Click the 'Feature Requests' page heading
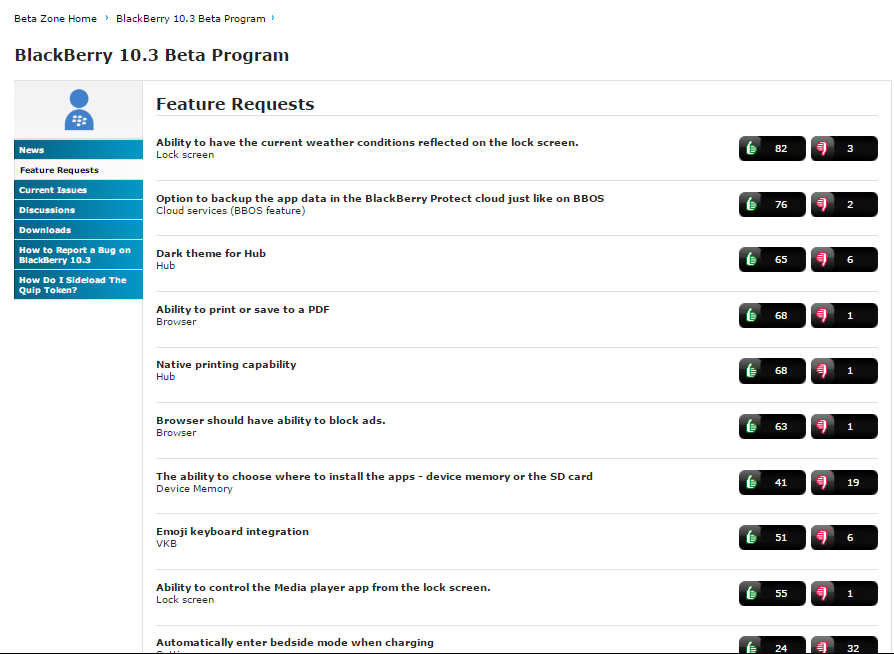This screenshot has width=894, height=654. tap(235, 104)
